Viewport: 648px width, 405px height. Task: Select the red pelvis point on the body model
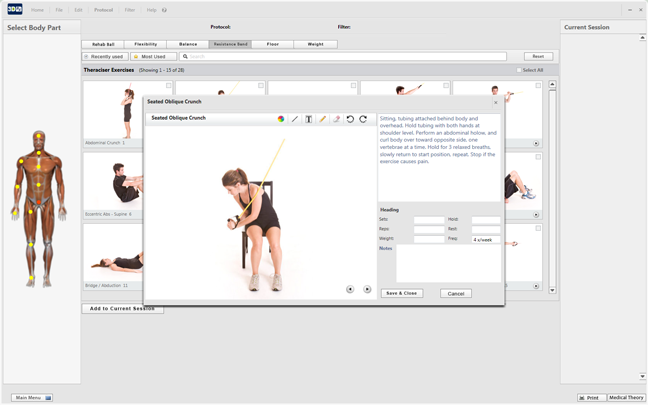pos(39,202)
